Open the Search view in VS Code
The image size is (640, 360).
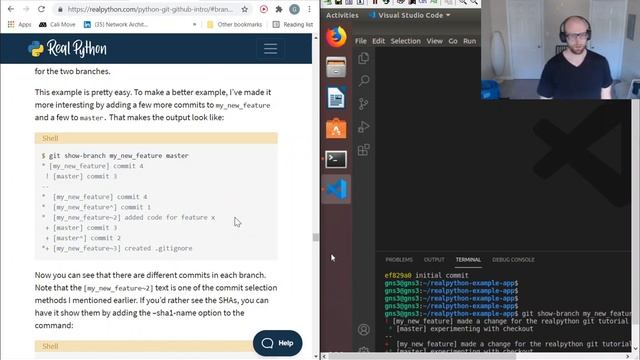coord(364,80)
